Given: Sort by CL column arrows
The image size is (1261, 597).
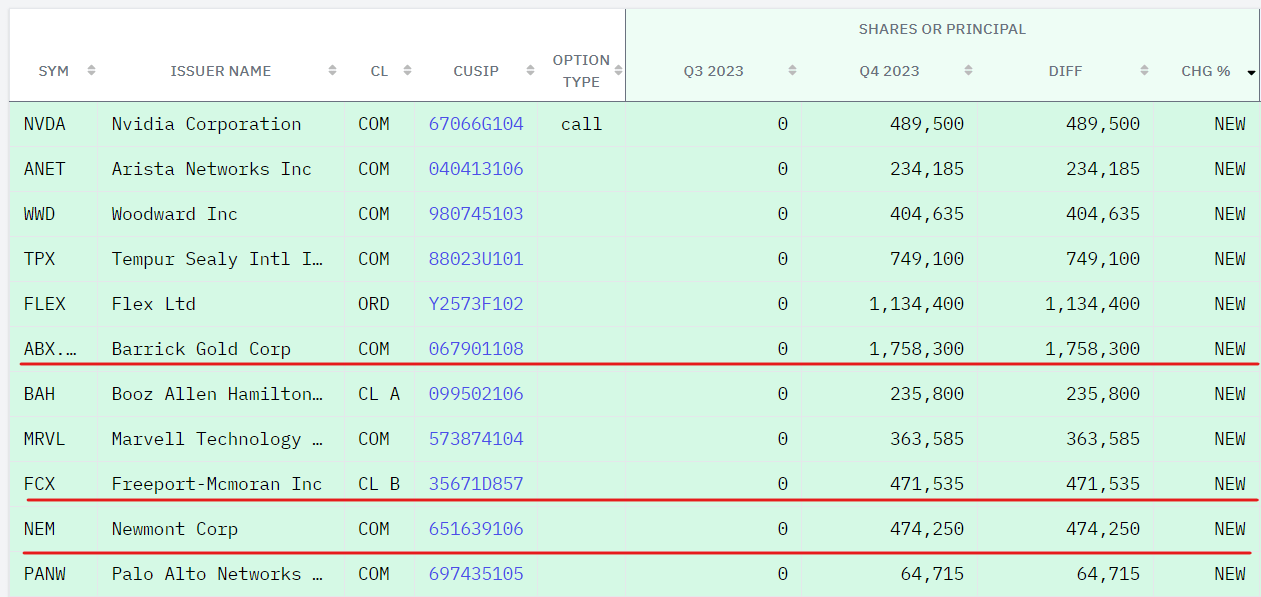Looking at the screenshot, I should click(407, 71).
